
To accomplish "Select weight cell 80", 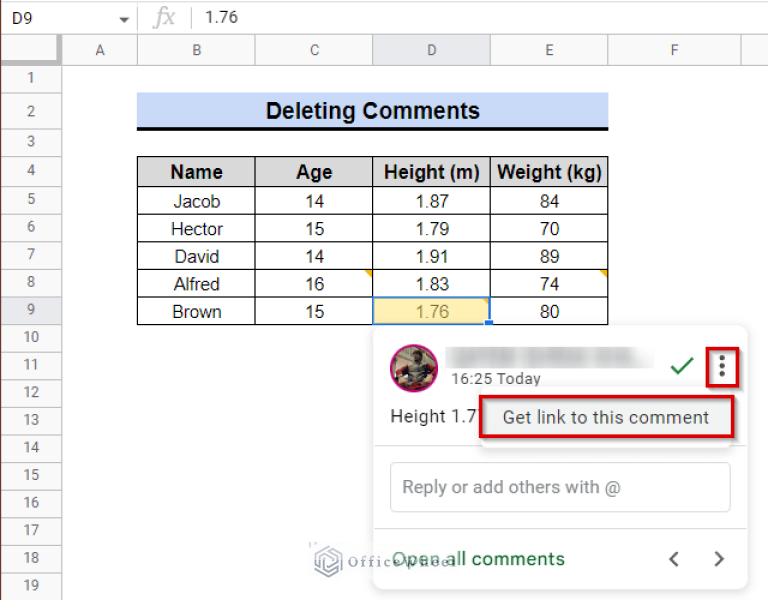I will click(x=549, y=312).
